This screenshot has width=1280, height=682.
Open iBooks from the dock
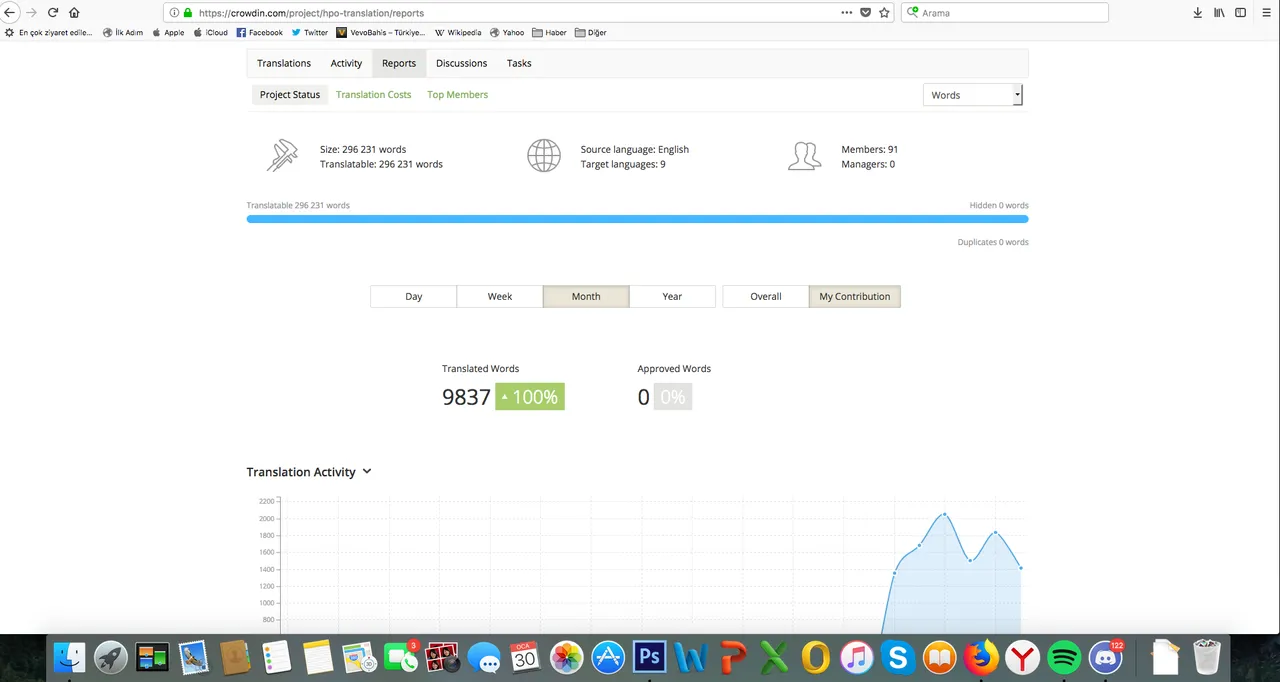point(939,657)
